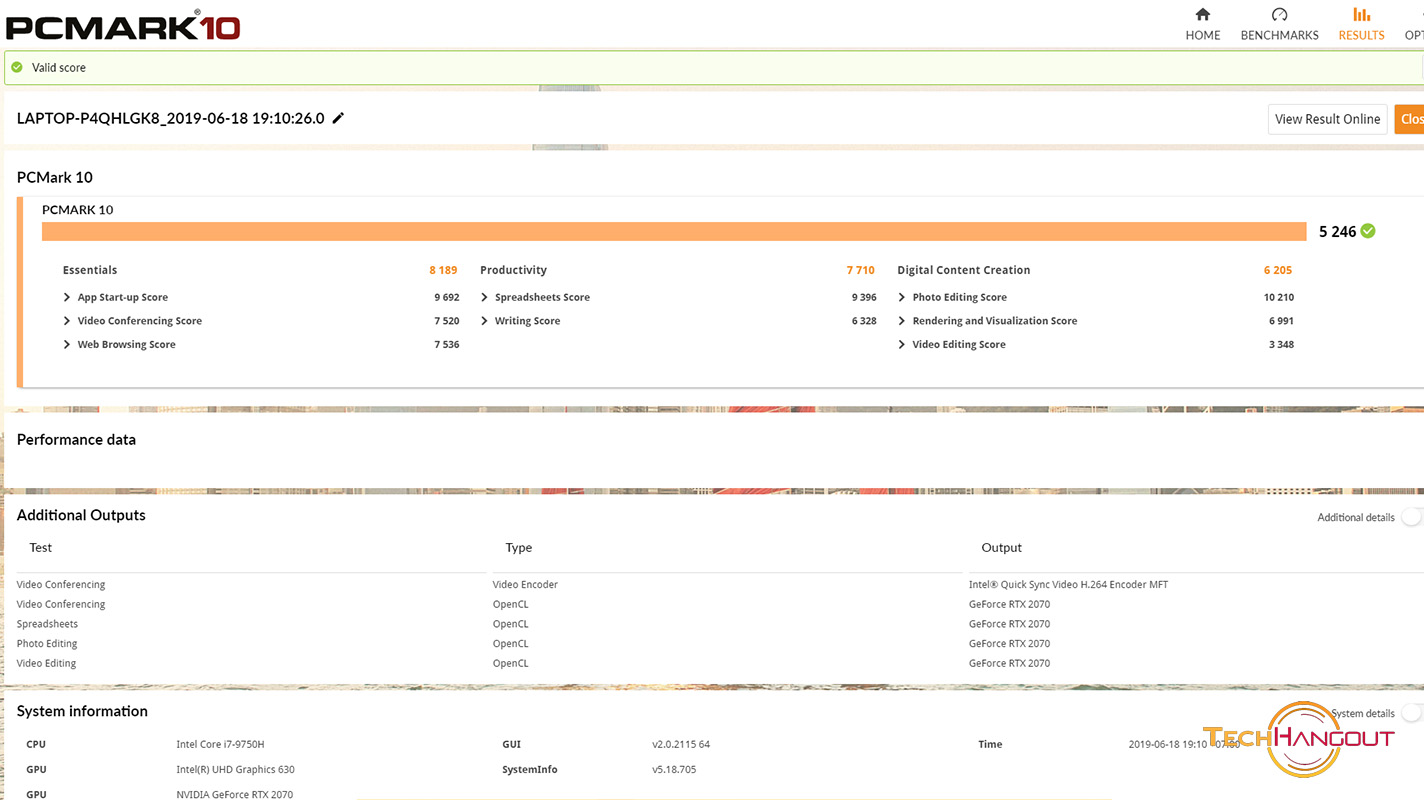The width and height of the screenshot is (1424, 800).
Task: Click the Output column header
Action: [1001, 547]
